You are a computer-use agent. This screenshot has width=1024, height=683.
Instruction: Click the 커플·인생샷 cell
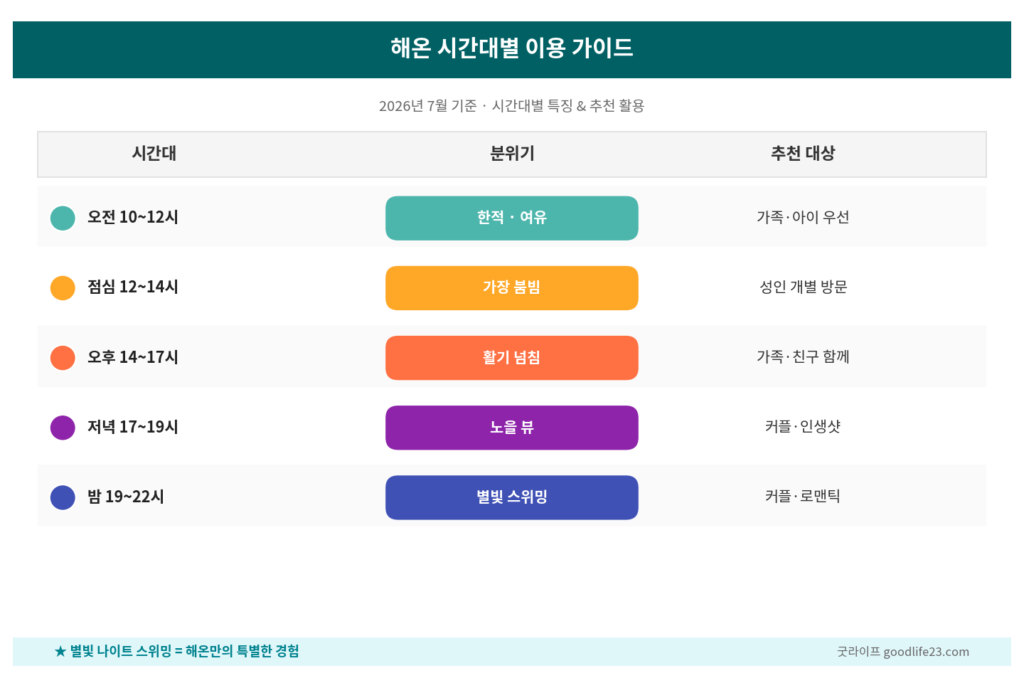click(803, 427)
